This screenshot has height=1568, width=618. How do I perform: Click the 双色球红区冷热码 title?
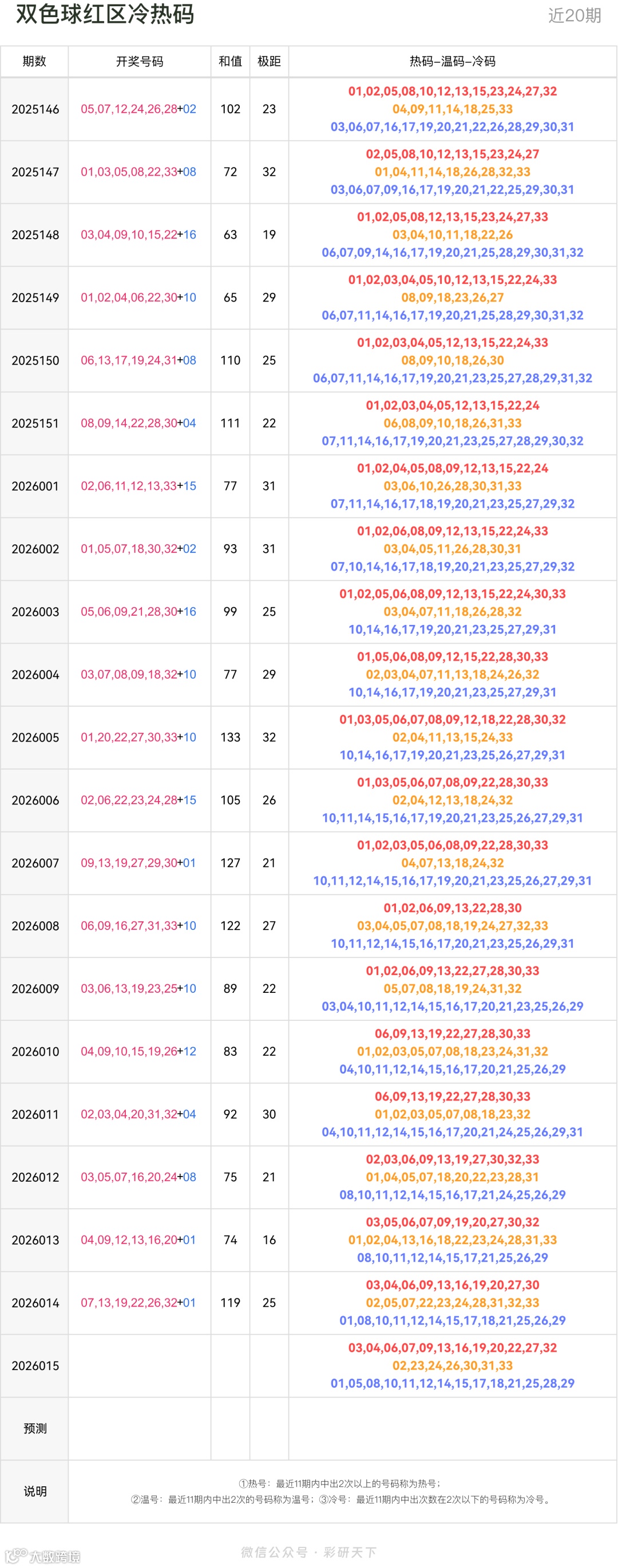click(x=105, y=14)
